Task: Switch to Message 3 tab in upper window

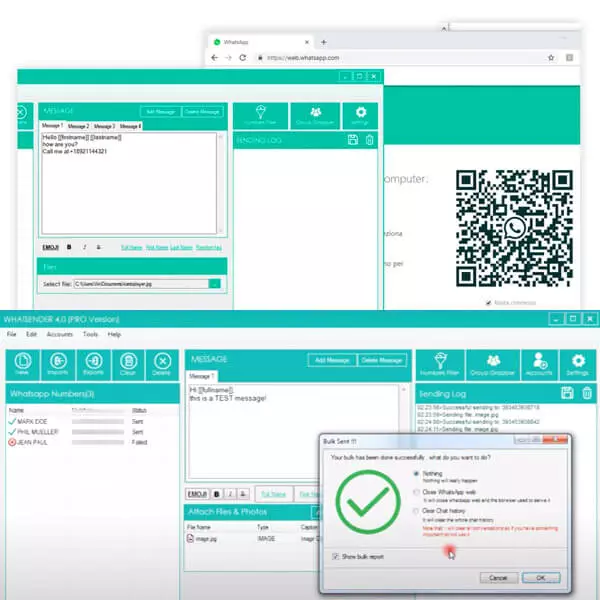Action: [104, 126]
